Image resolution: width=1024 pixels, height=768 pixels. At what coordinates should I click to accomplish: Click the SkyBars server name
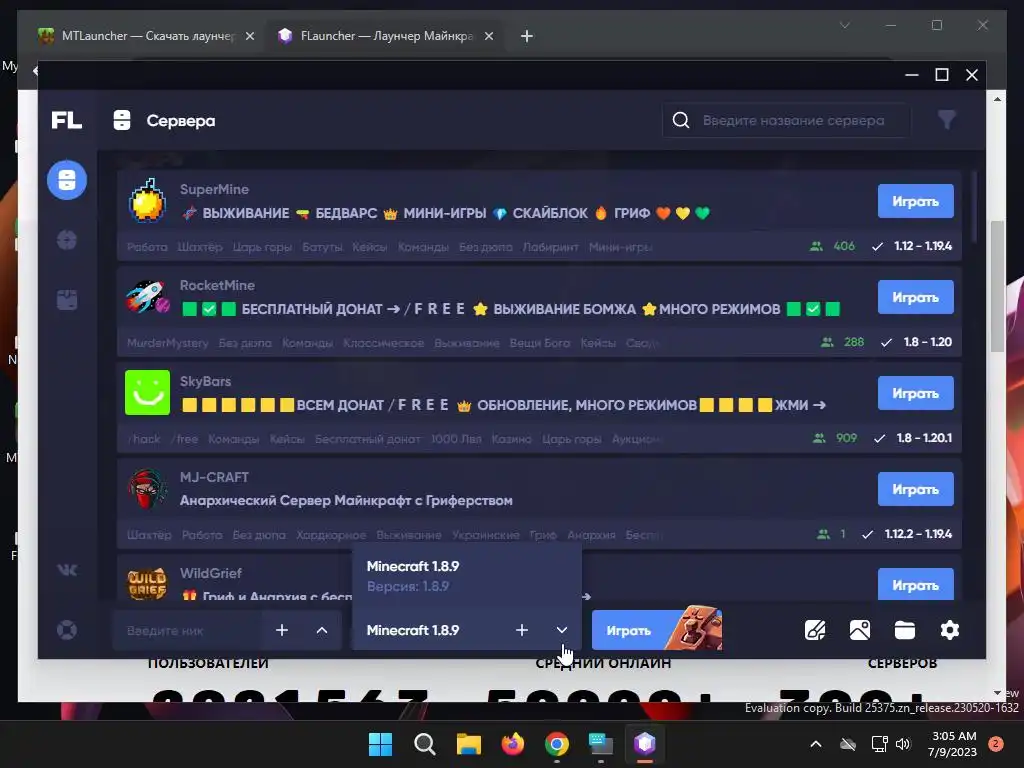(x=205, y=381)
